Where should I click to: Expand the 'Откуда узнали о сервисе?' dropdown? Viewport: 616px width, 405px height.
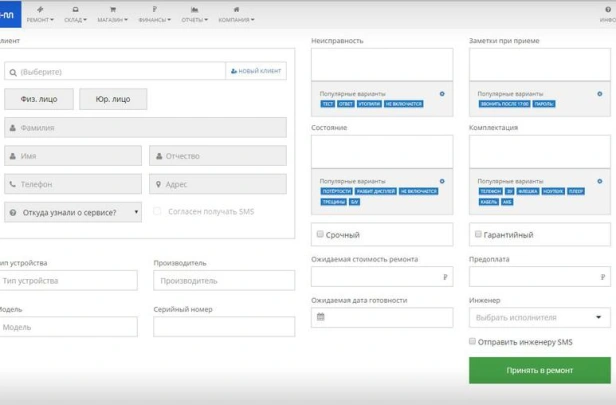point(72,212)
